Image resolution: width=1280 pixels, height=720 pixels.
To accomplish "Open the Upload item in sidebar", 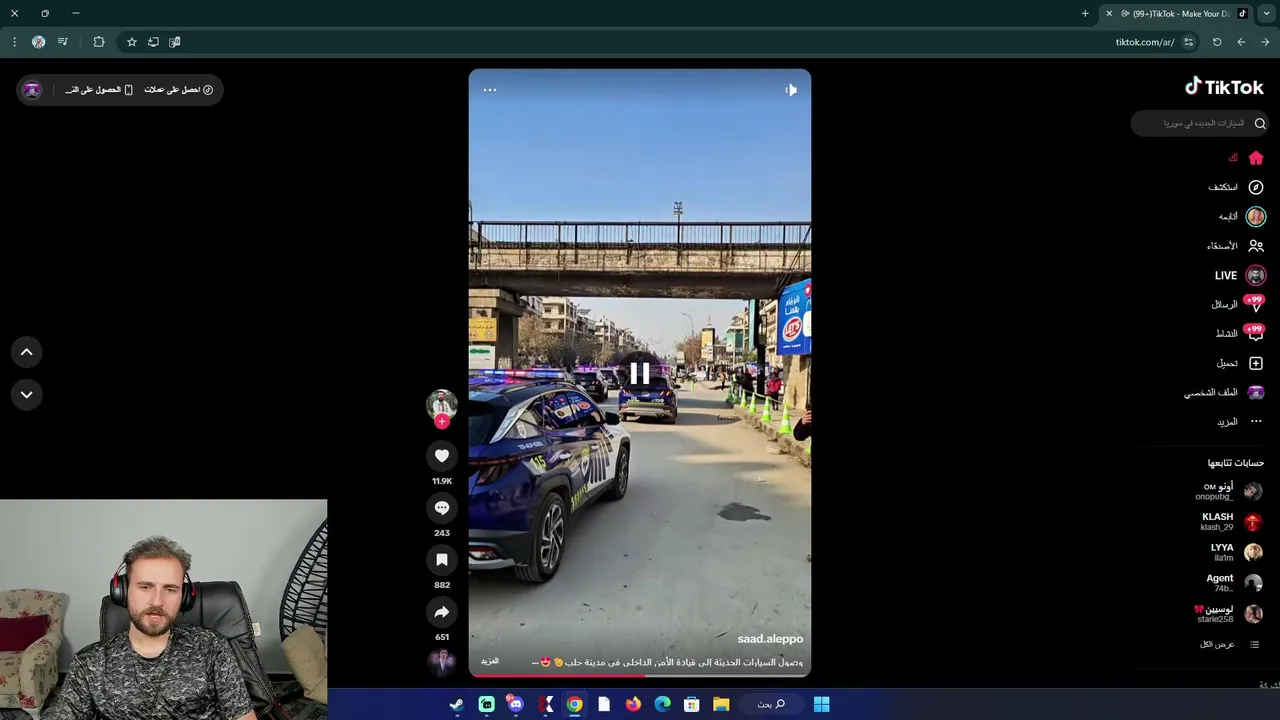I will 1240,363.
